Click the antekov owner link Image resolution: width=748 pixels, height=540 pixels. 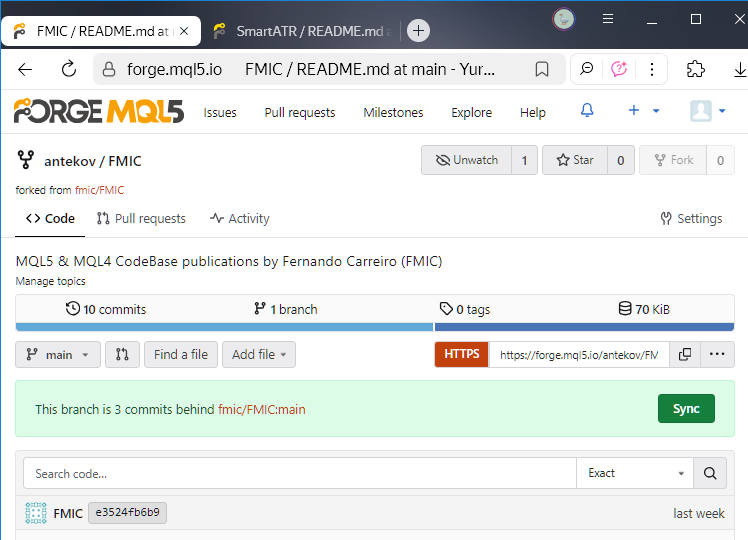tap(70, 161)
